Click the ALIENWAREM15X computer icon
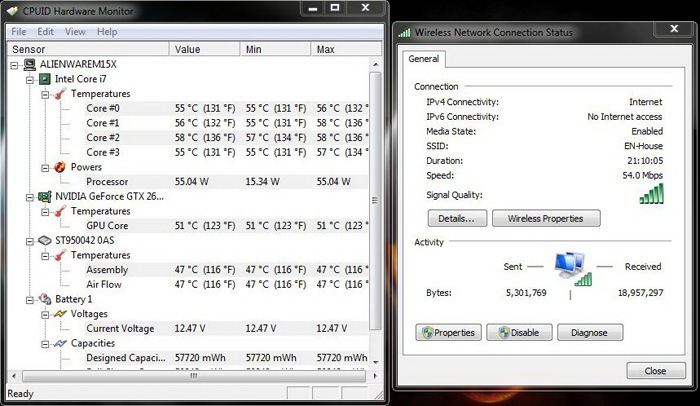 point(29,64)
